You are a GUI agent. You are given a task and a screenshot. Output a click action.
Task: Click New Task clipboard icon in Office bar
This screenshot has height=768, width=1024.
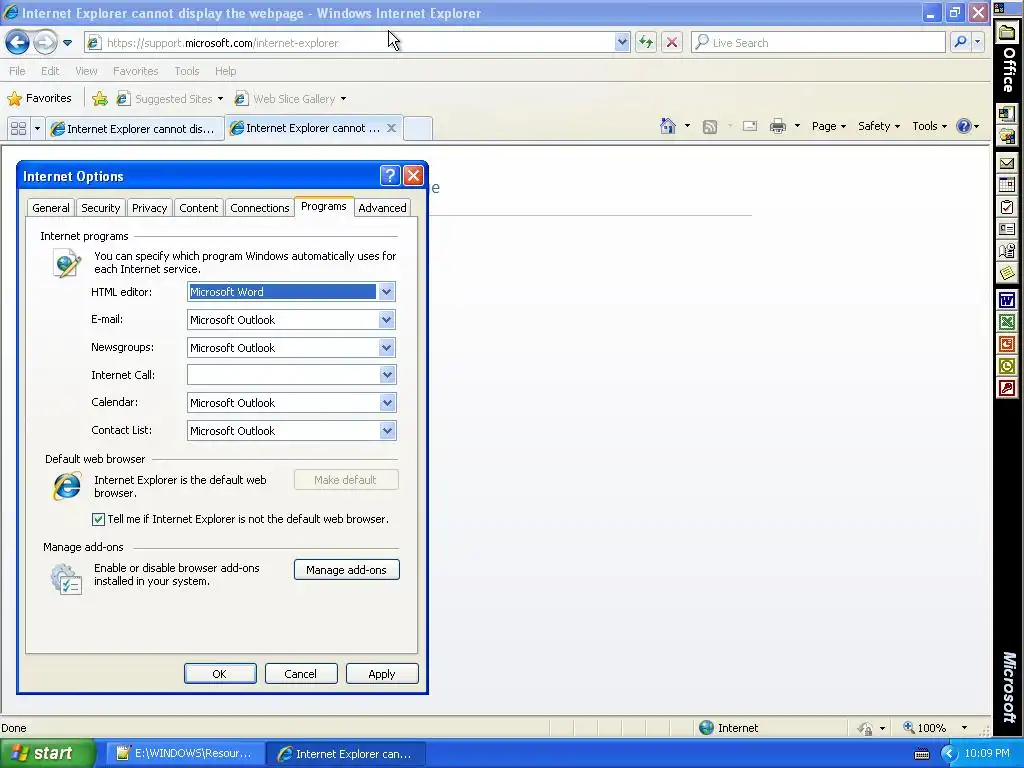click(x=1006, y=208)
